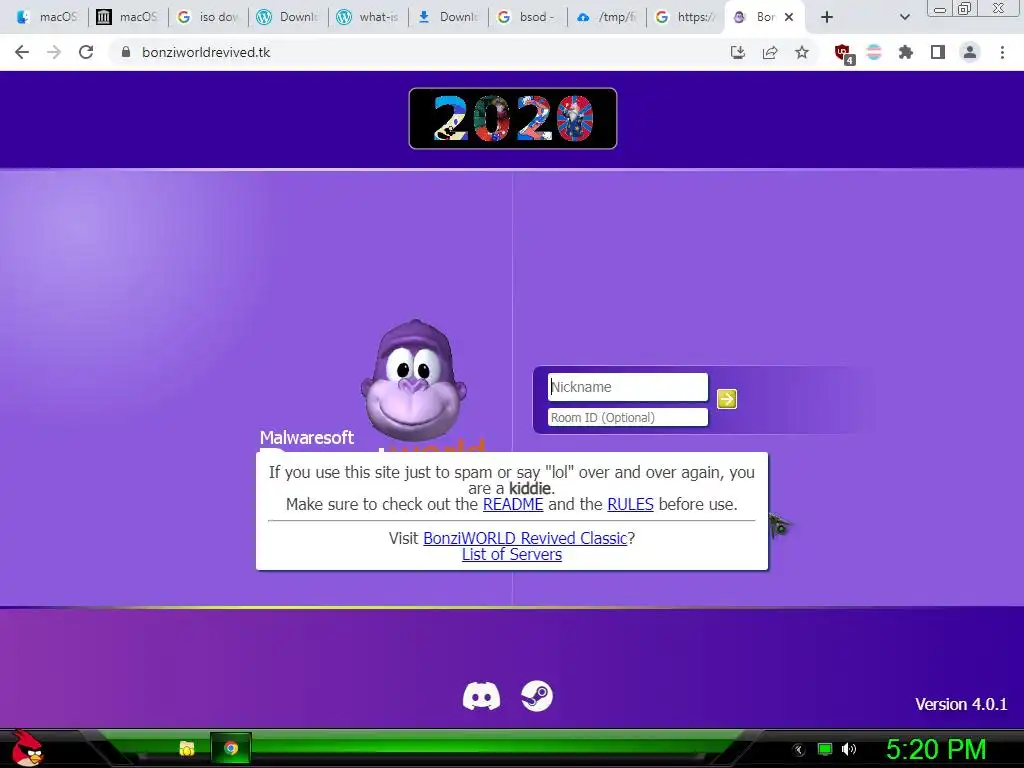Toggle the browser side panel icon
1024x768 pixels.
938,52
